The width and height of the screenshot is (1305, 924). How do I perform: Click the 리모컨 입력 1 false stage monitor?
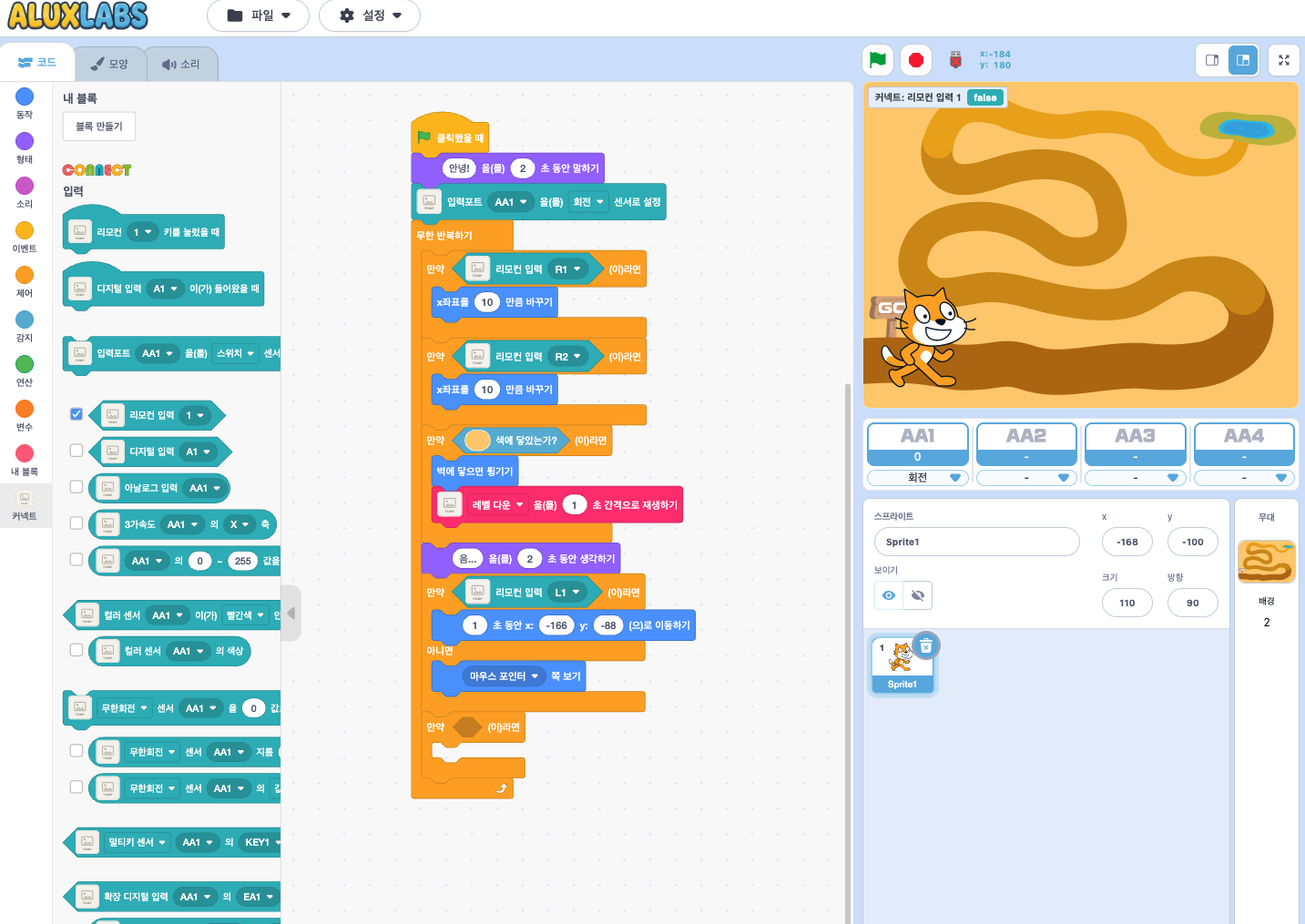tap(937, 97)
